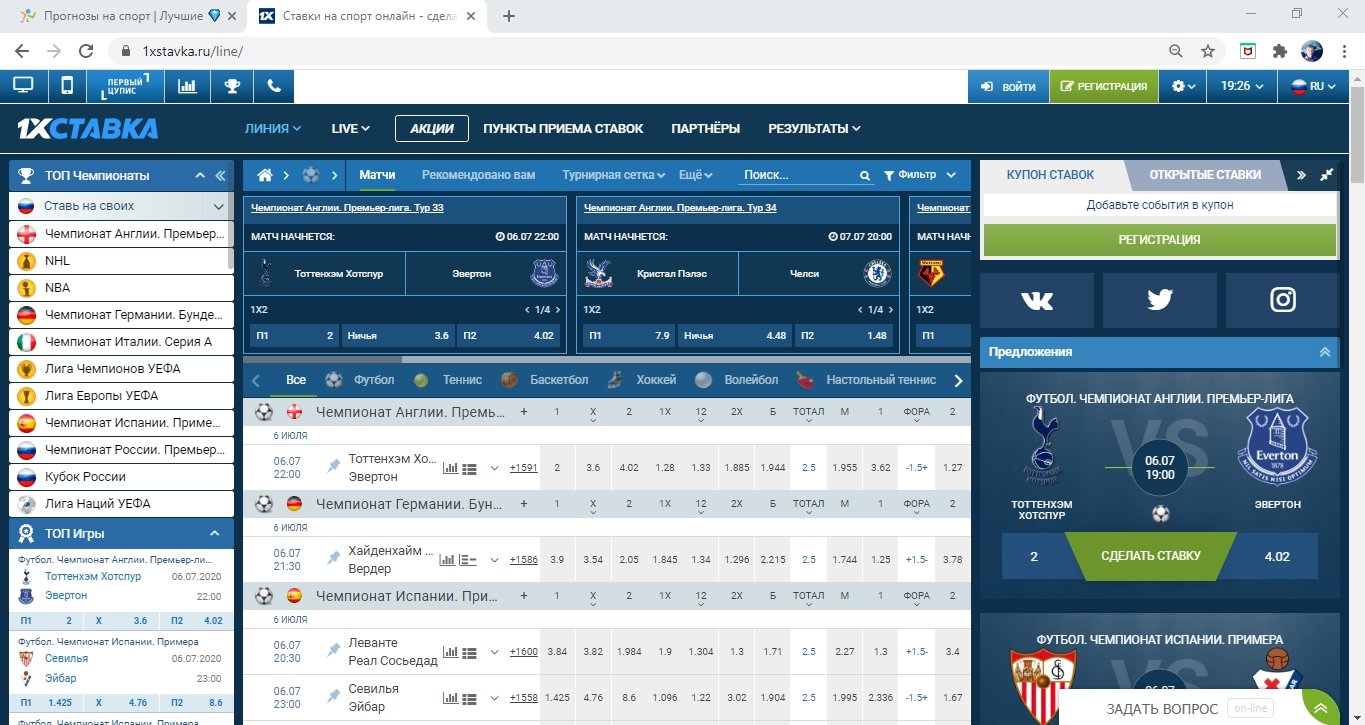1365x725 pixels.
Task: Expand more markets for Севилья – Эйбар
Action: point(494,697)
